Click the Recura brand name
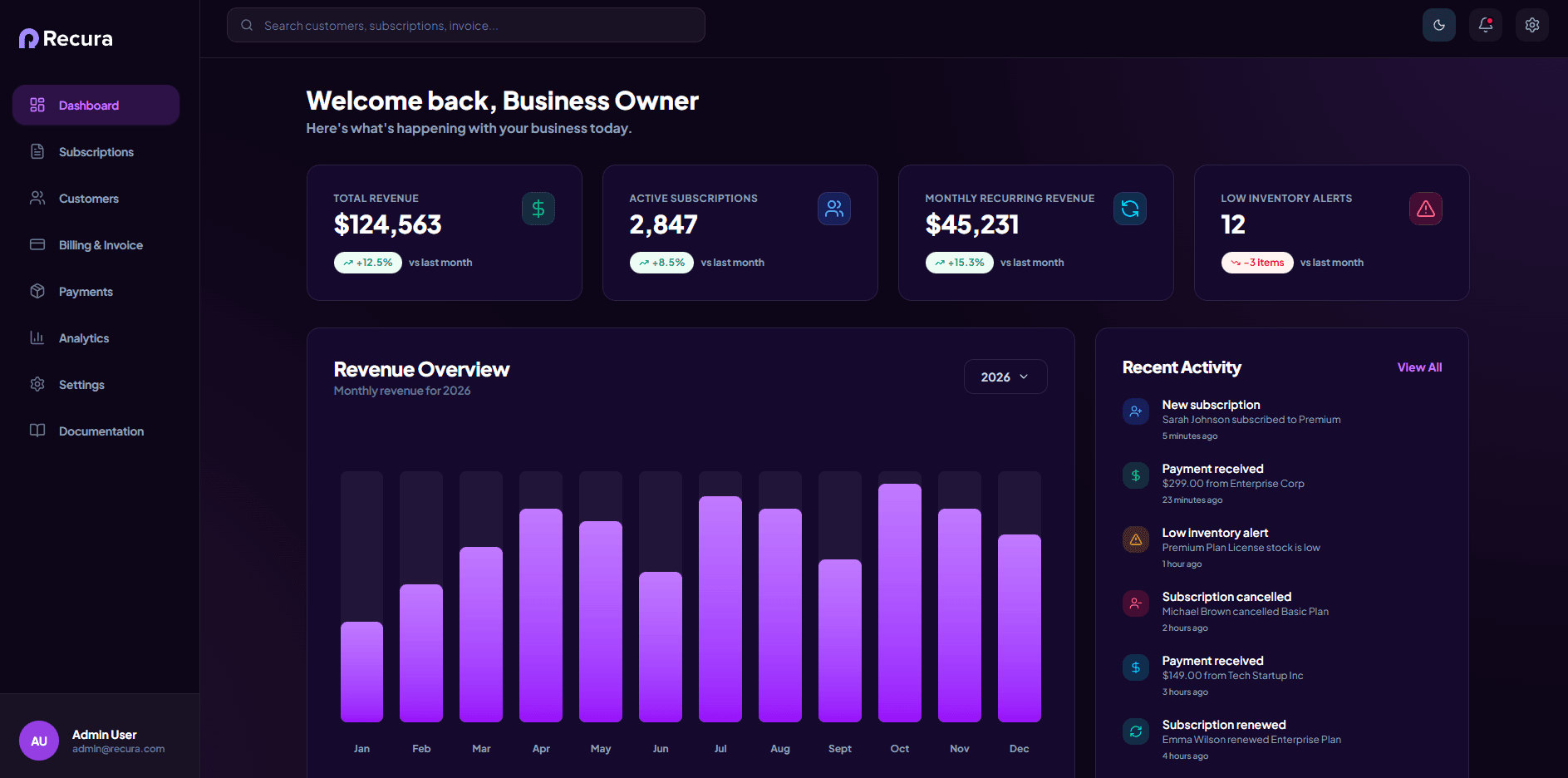Viewport: 1568px width, 778px height. (x=77, y=38)
